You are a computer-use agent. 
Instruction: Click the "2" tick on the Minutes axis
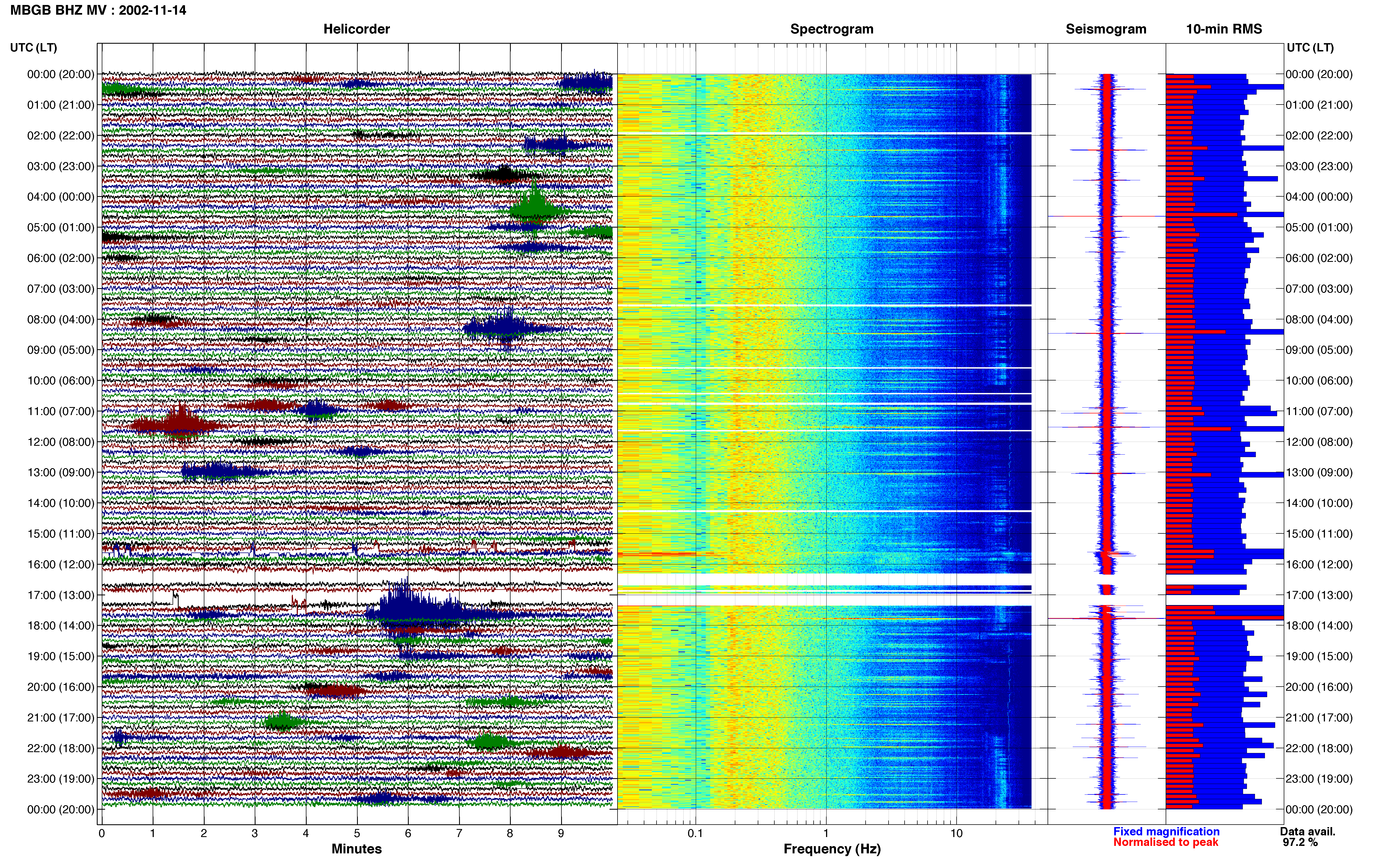[x=204, y=833]
